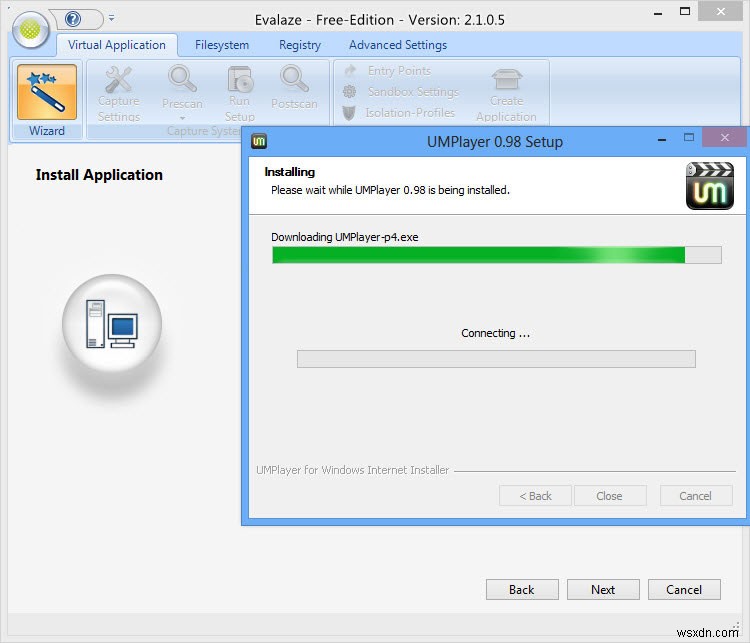750x643 pixels.
Task: Open Entry Points
Action: point(388,71)
